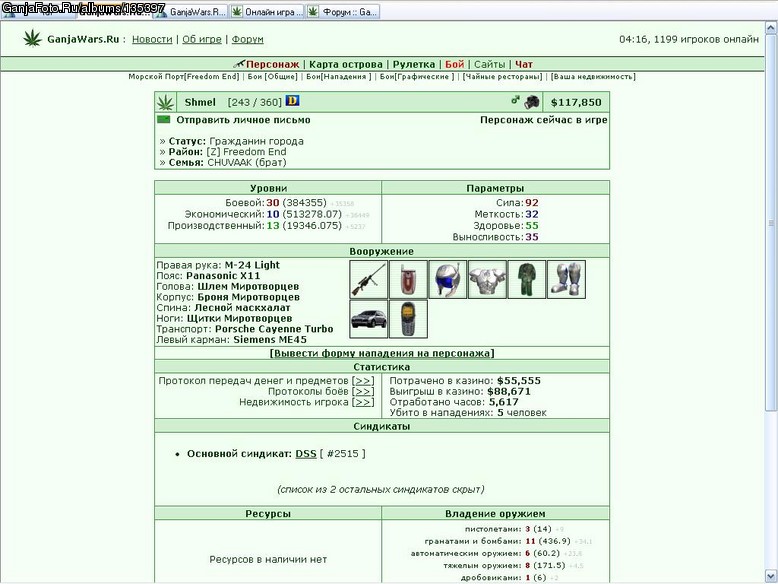Click the [Чайные рестораны] sublink
This screenshot has width=778, height=584.
pyautogui.click(x=502, y=76)
